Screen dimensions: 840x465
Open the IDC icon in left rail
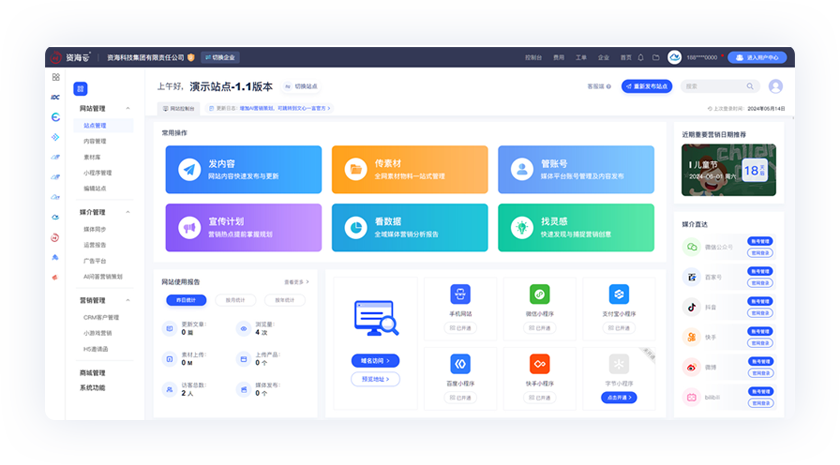[x=55, y=96]
